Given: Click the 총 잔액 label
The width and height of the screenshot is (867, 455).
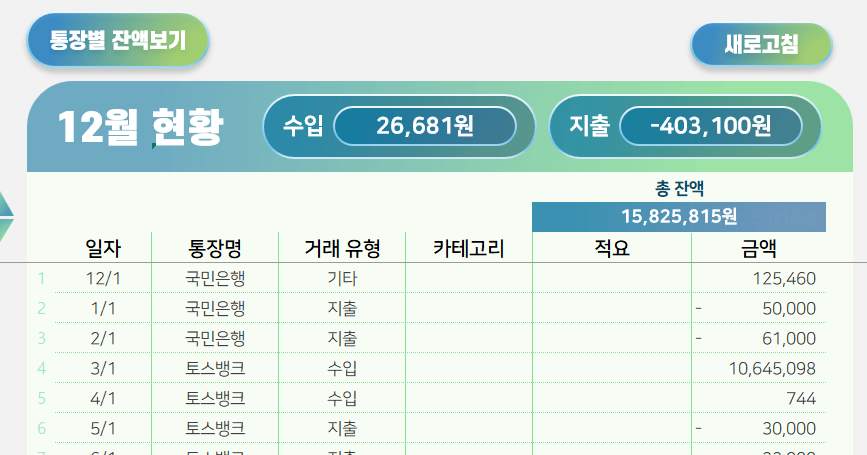Looking at the screenshot, I should [678, 188].
